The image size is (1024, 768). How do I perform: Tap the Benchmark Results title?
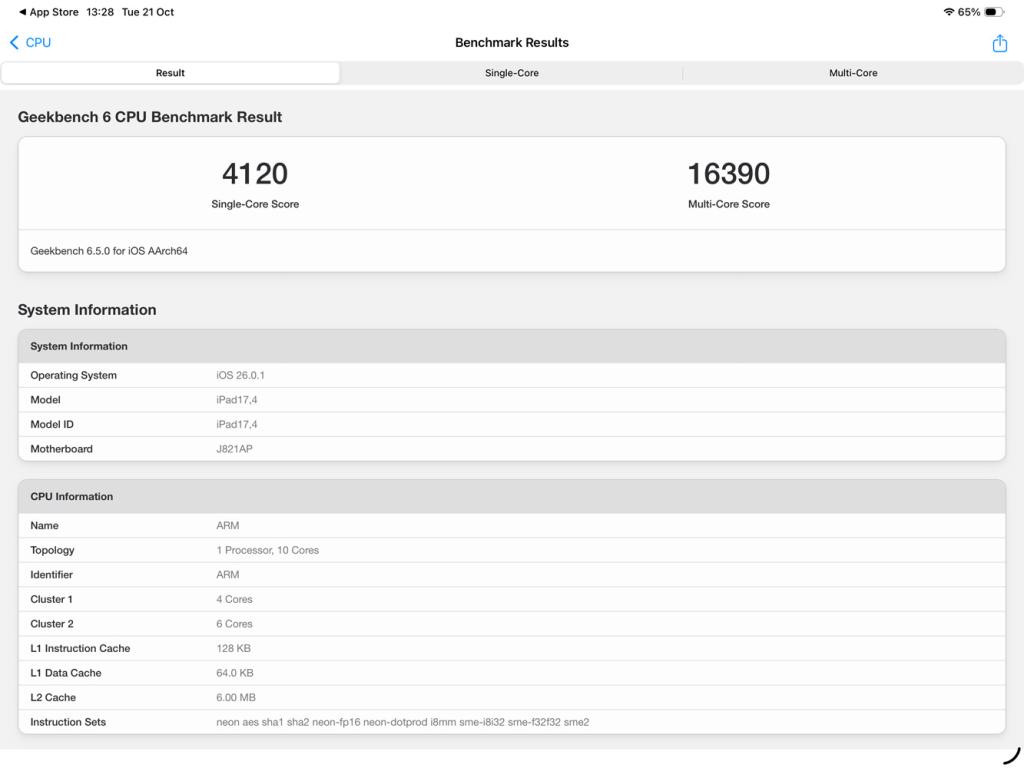click(x=511, y=43)
